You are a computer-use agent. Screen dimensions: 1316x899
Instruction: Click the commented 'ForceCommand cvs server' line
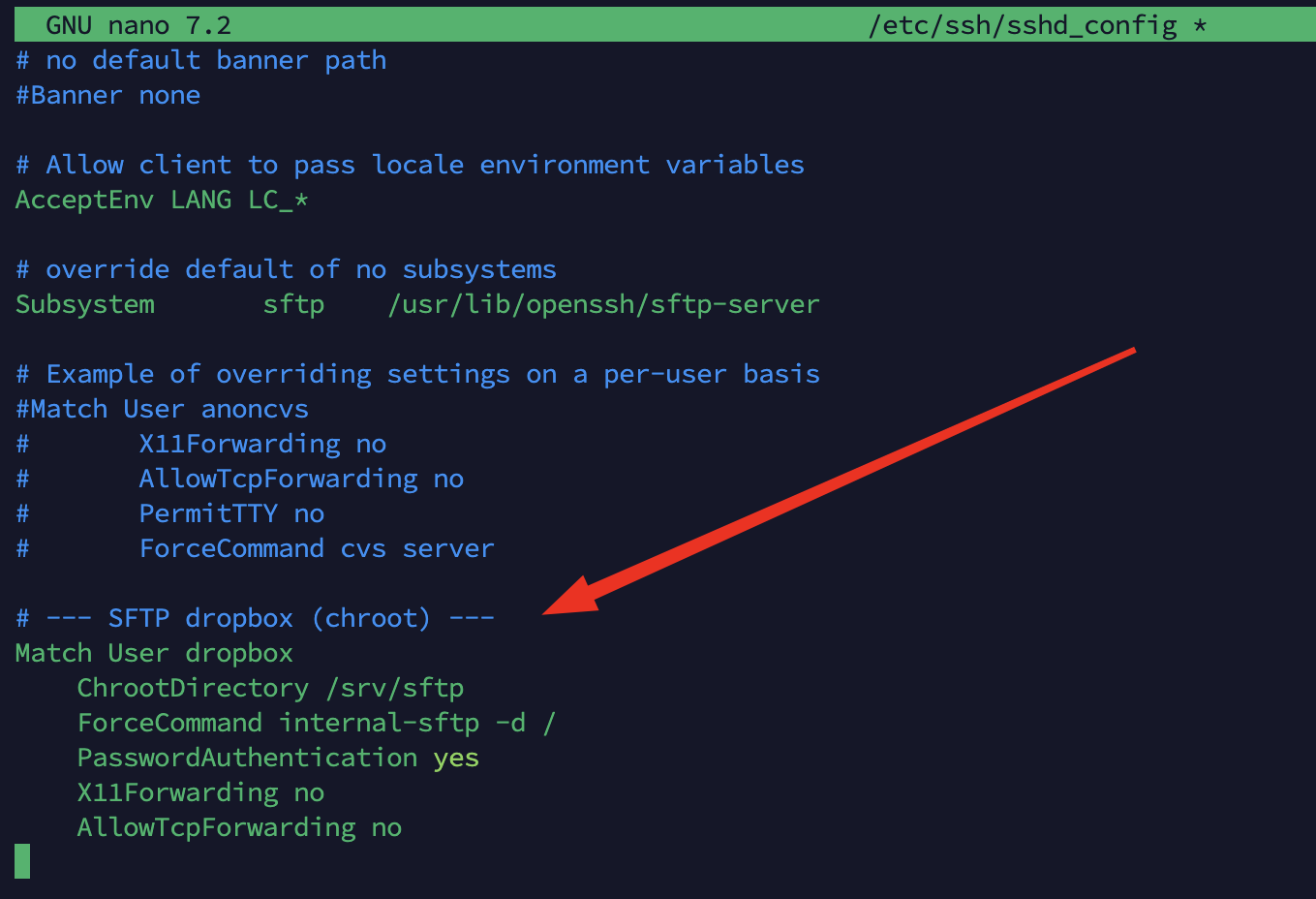pos(317,548)
